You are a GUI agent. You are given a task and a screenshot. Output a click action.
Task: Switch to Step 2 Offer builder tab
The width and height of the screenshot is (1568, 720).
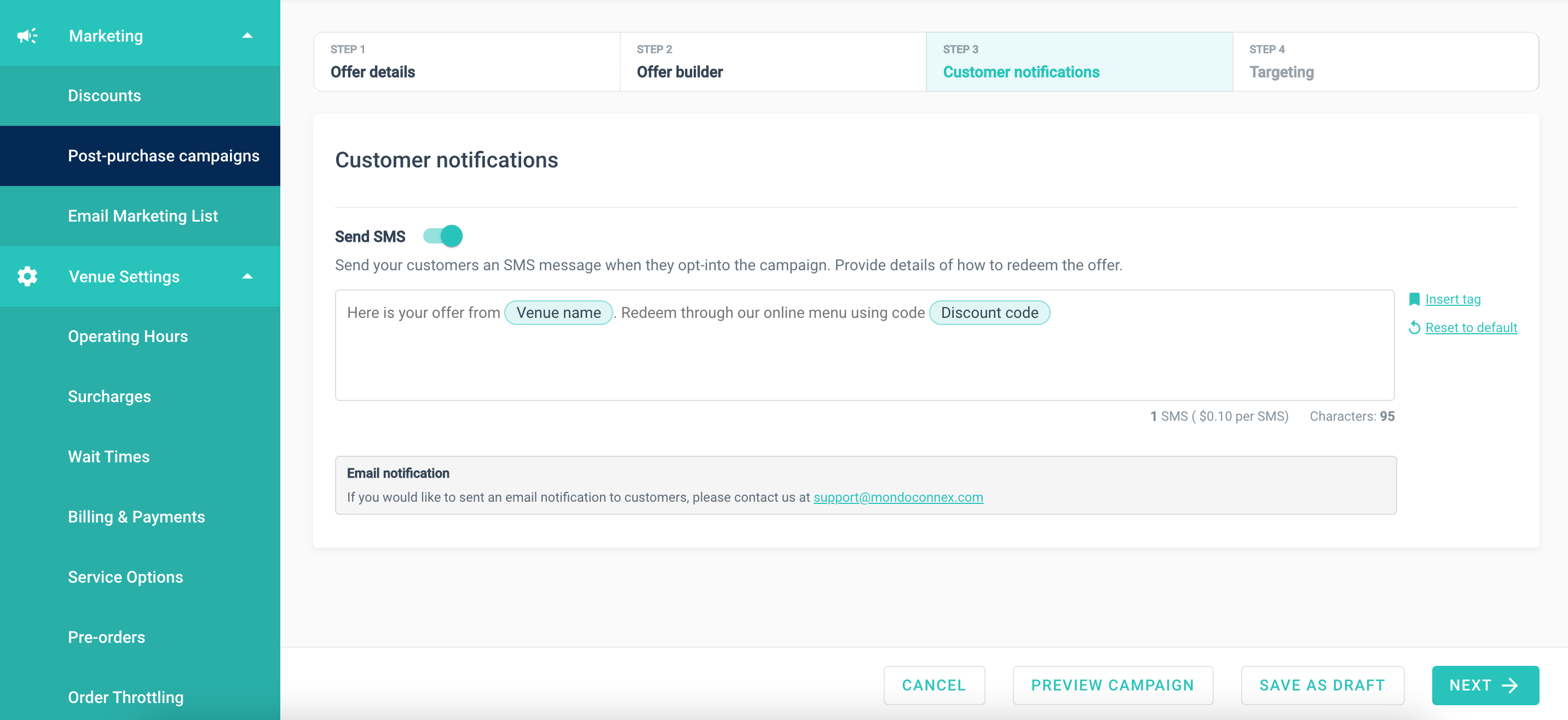pos(773,62)
